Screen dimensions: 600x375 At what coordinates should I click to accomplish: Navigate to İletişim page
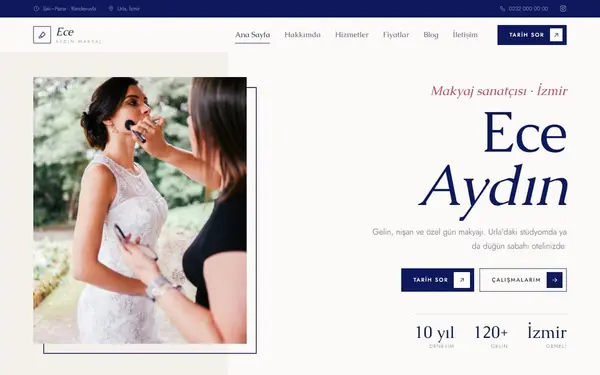click(465, 35)
